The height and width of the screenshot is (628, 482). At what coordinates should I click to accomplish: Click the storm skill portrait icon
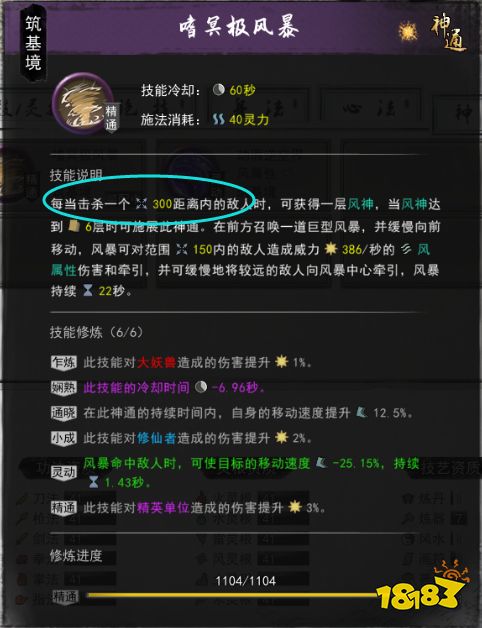(83, 103)
